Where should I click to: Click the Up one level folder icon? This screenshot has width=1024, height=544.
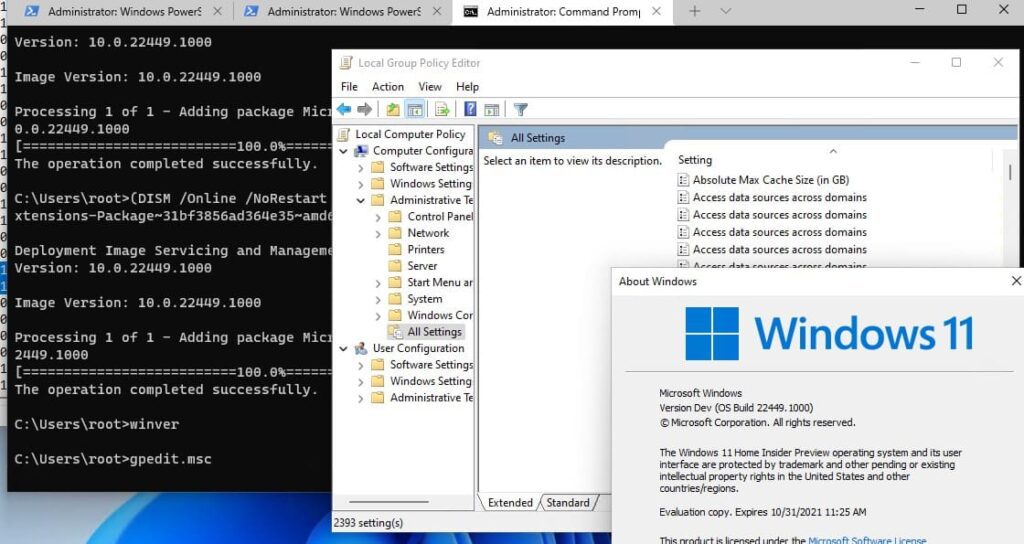[392, 110]
